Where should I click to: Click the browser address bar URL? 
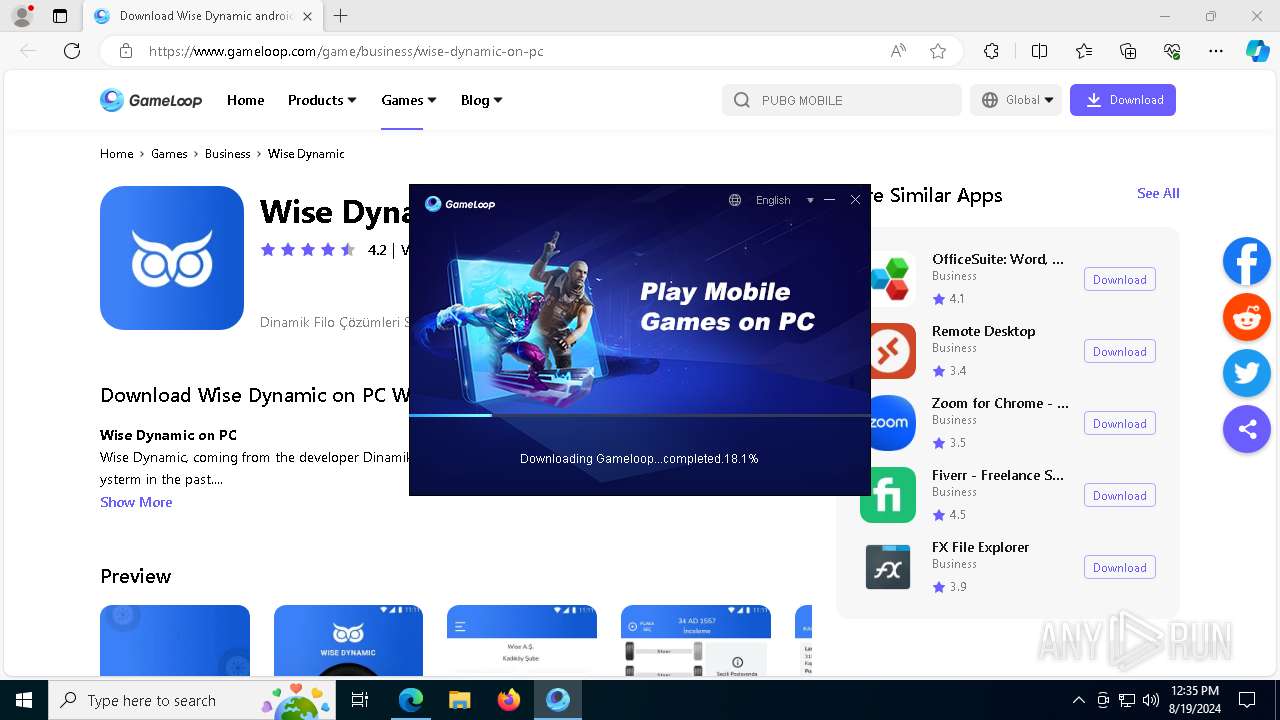tap(346, 51)
